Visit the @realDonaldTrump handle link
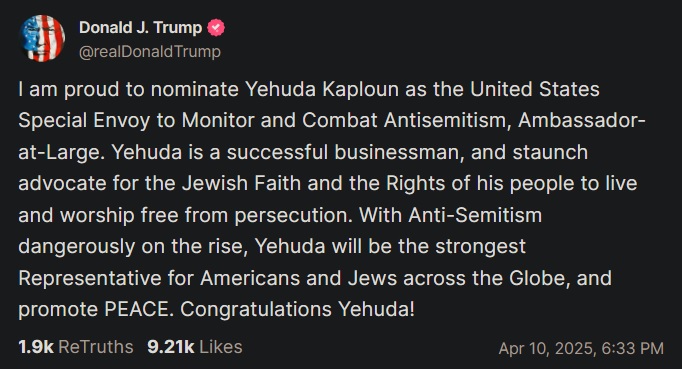The image size is (682, 369). (x=150, y=52)
